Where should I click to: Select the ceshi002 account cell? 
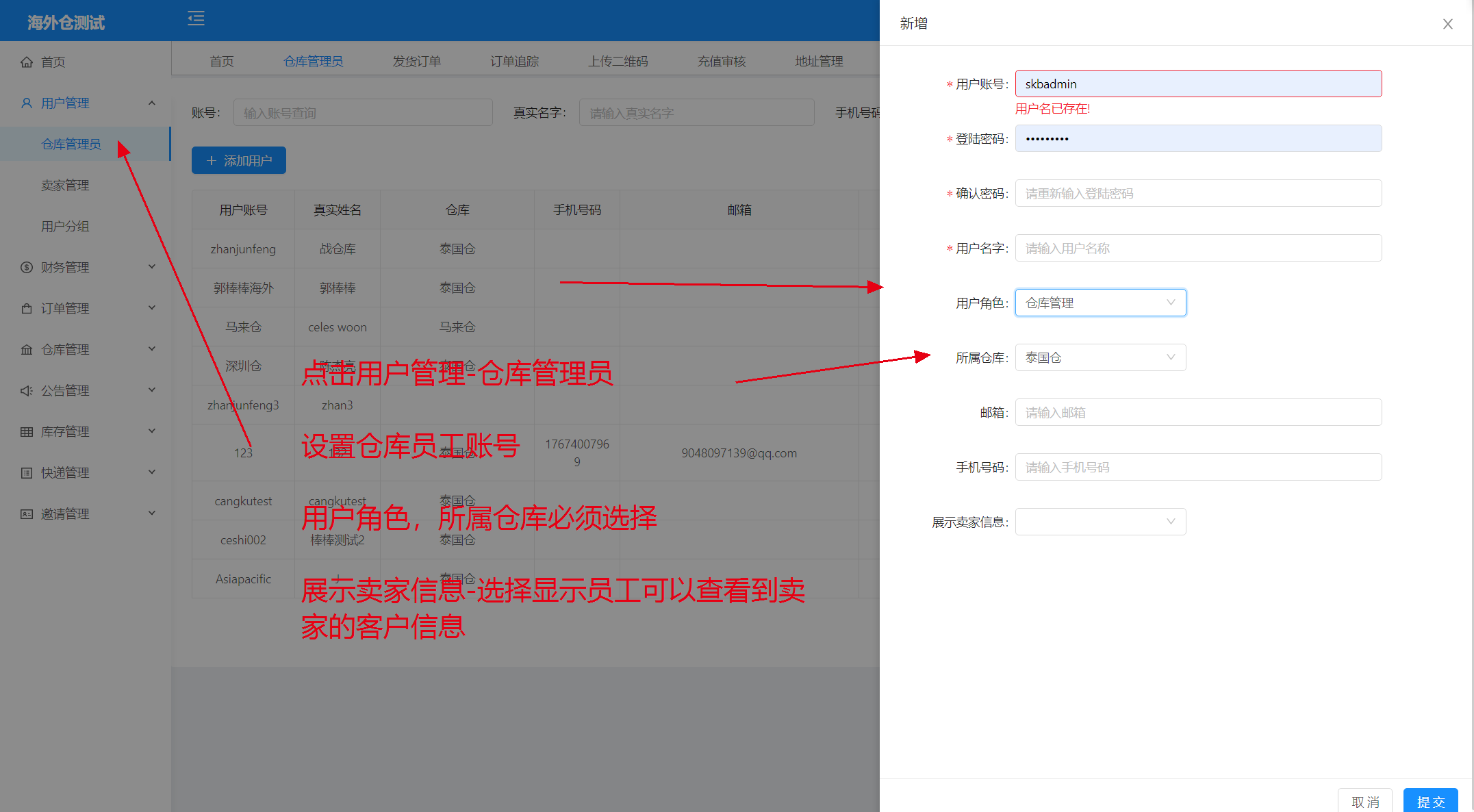(243, 540)
